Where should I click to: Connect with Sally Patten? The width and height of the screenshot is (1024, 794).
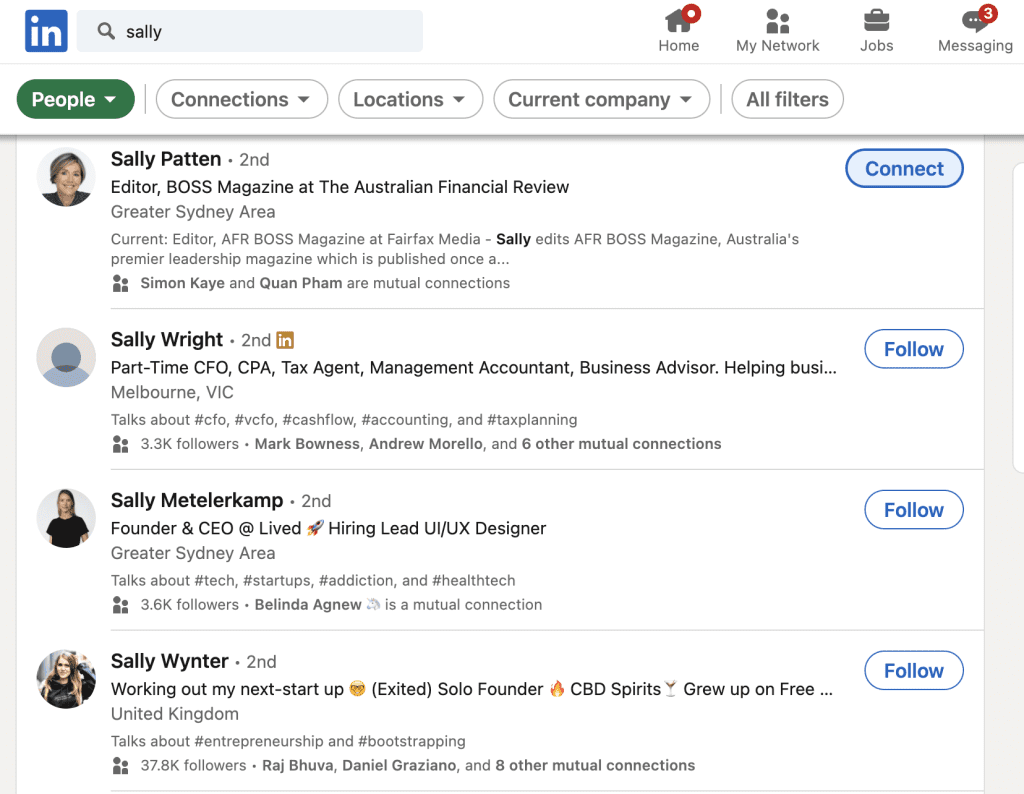coord(904,168)
